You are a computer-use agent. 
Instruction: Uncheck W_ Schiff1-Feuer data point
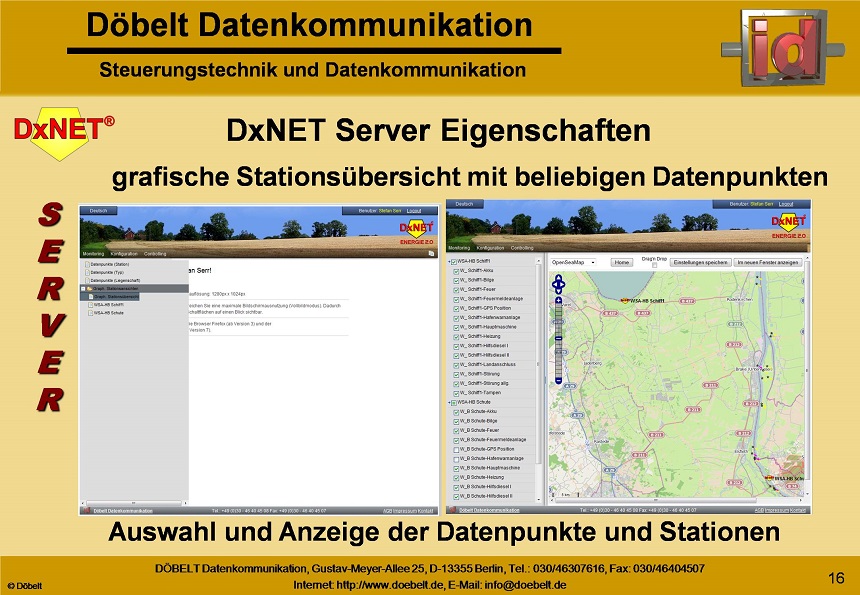[456, 290]
